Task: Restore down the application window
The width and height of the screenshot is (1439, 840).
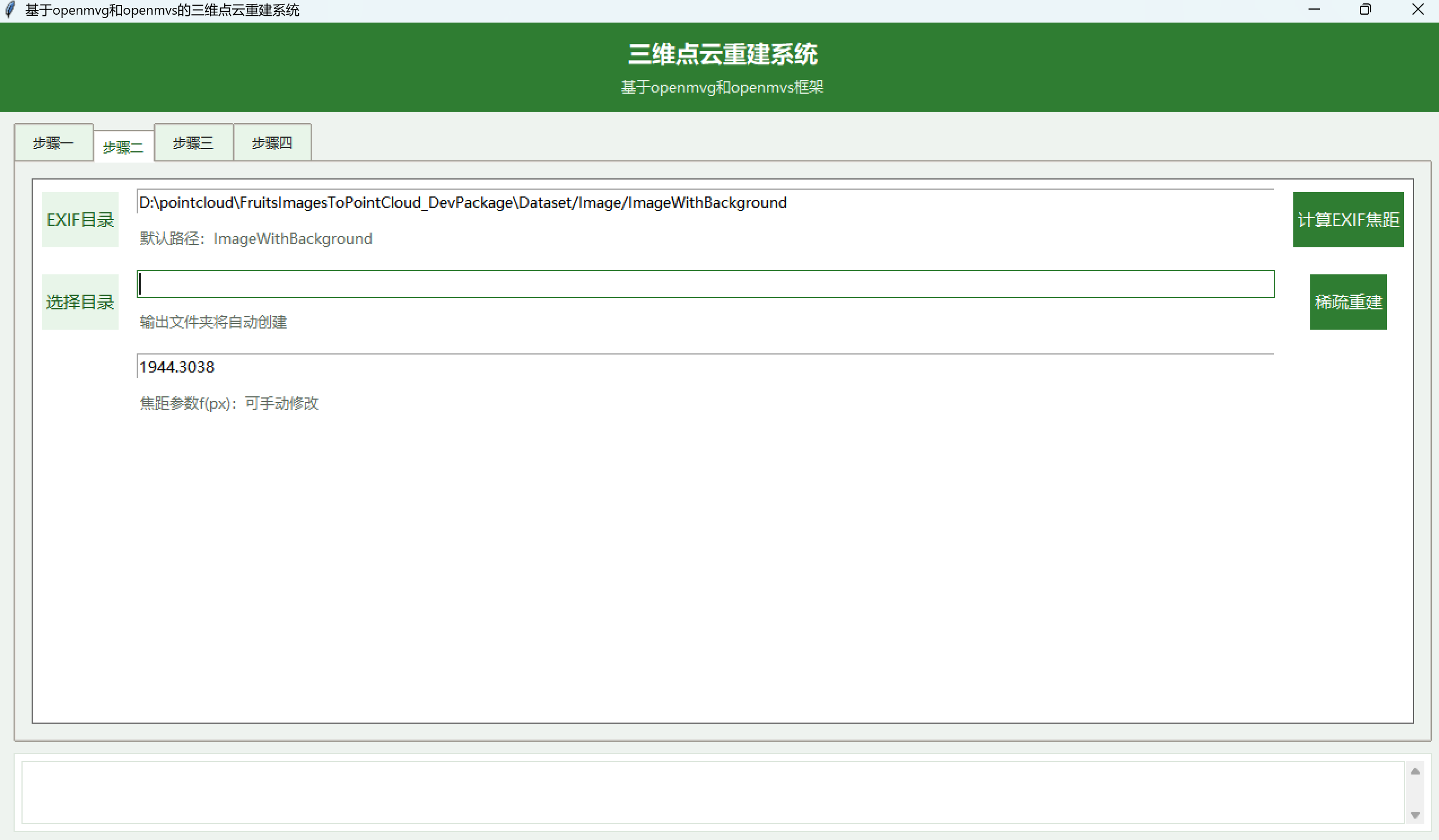Action: [1366, 10]
